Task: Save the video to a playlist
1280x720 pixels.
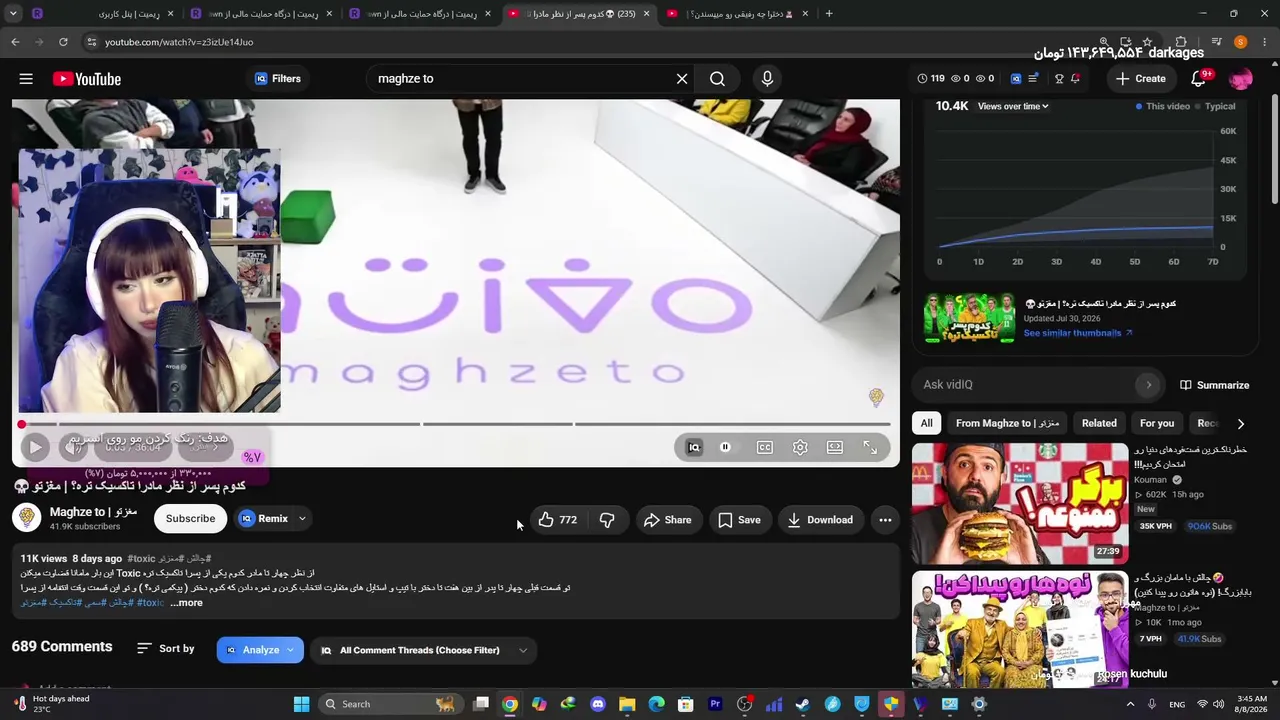Action: 739,520
